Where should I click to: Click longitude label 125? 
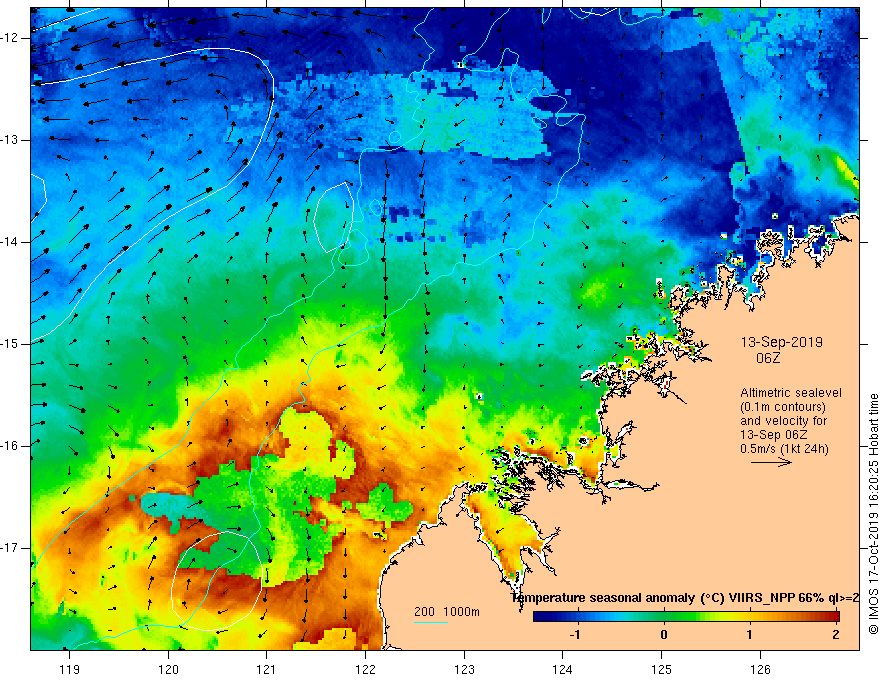tap(662, 669)
